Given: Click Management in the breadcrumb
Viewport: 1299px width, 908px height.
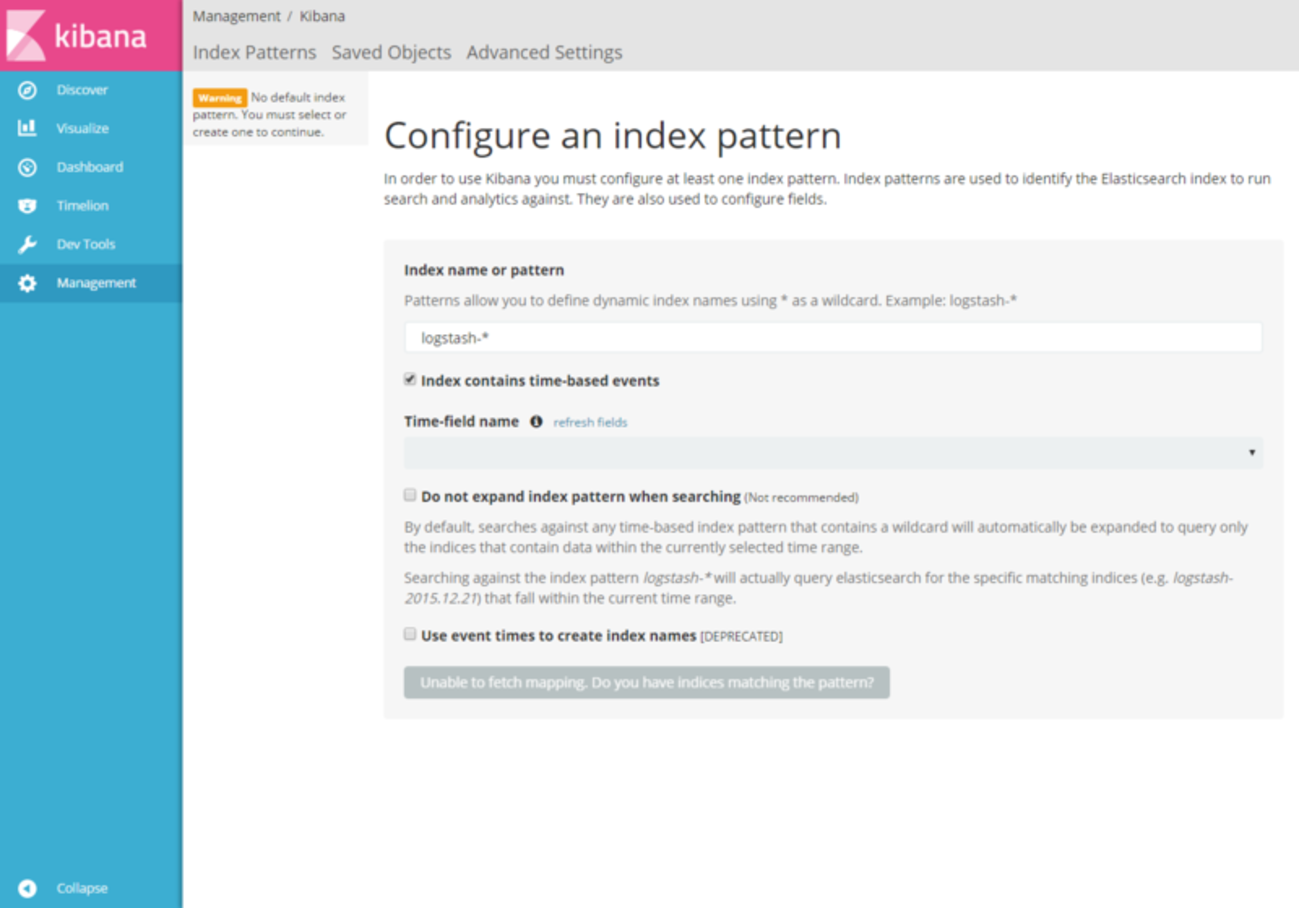Looking at the screenshot, I should 237,16.
